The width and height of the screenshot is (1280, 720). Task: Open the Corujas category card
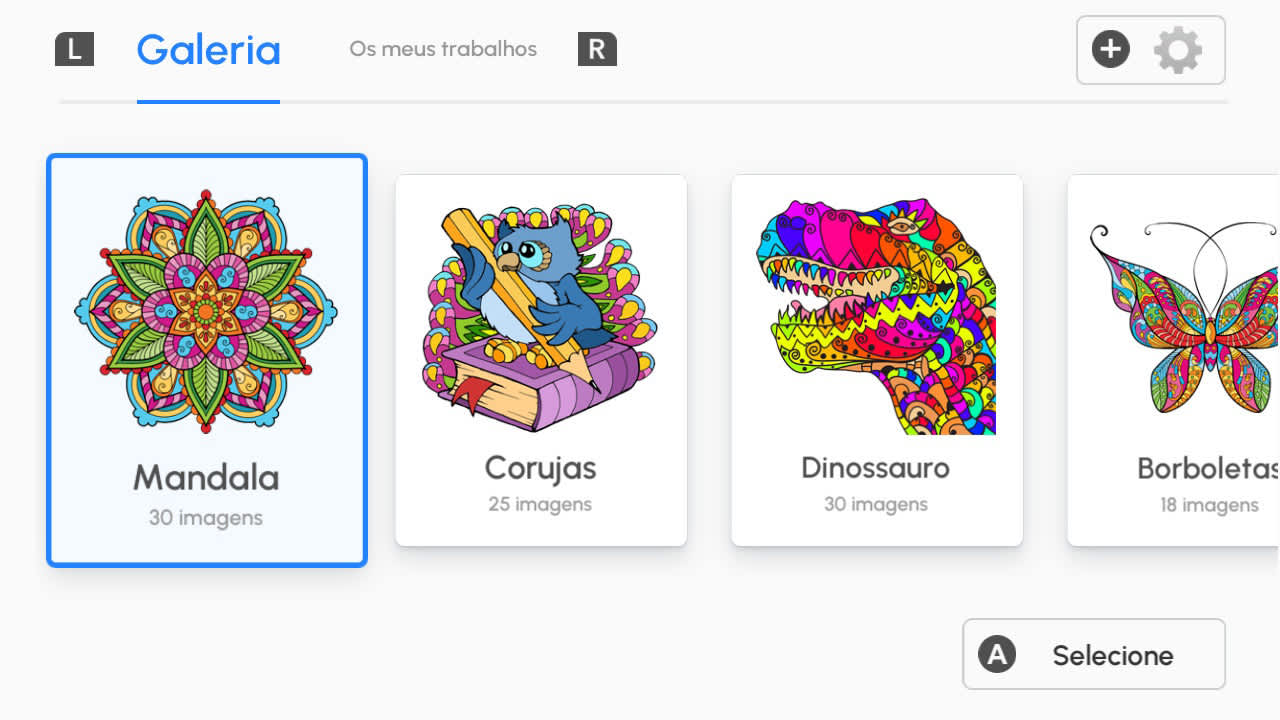pos(541,360)
